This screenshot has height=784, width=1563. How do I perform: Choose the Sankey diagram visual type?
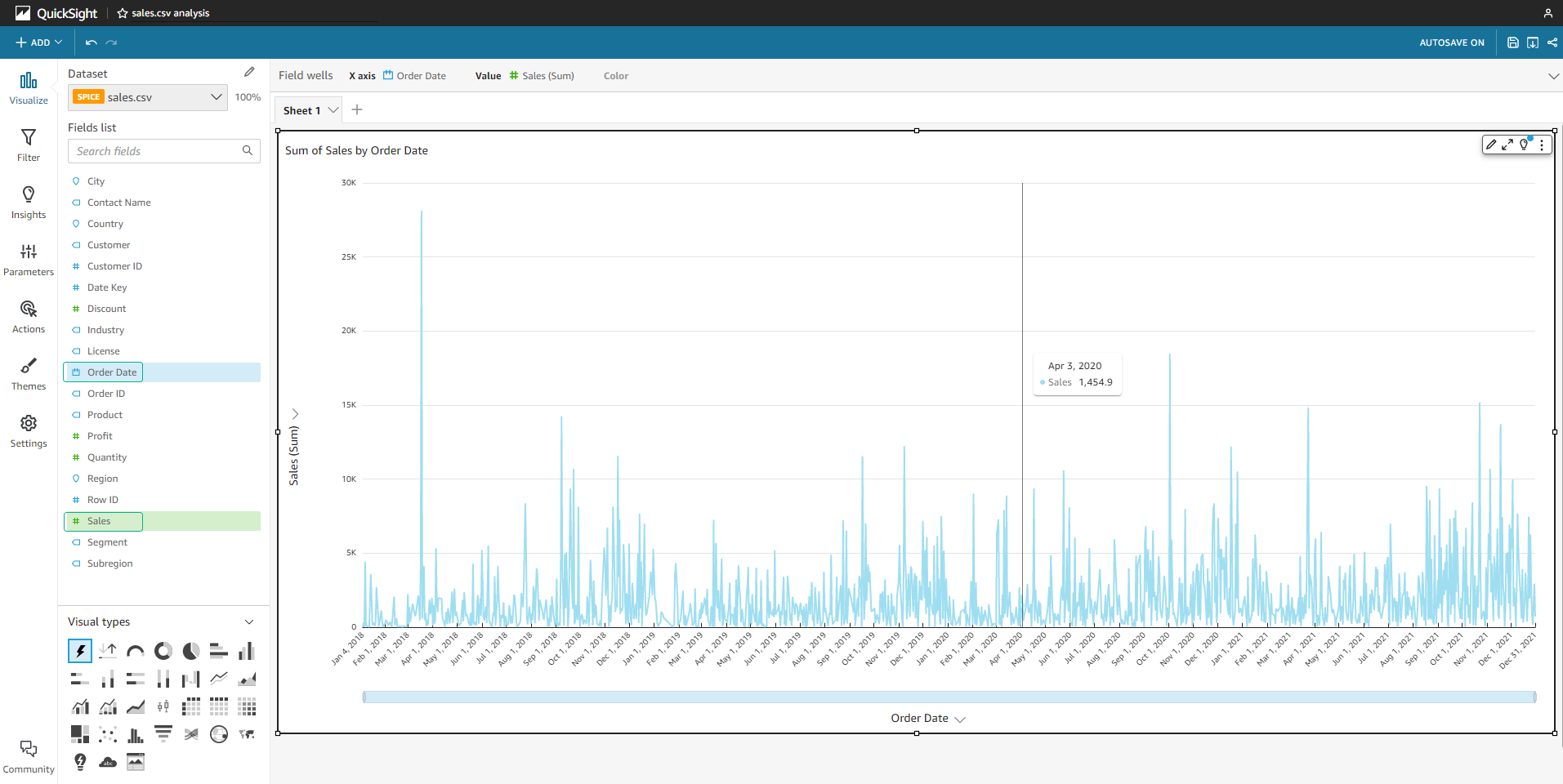[x=191, y=734]
